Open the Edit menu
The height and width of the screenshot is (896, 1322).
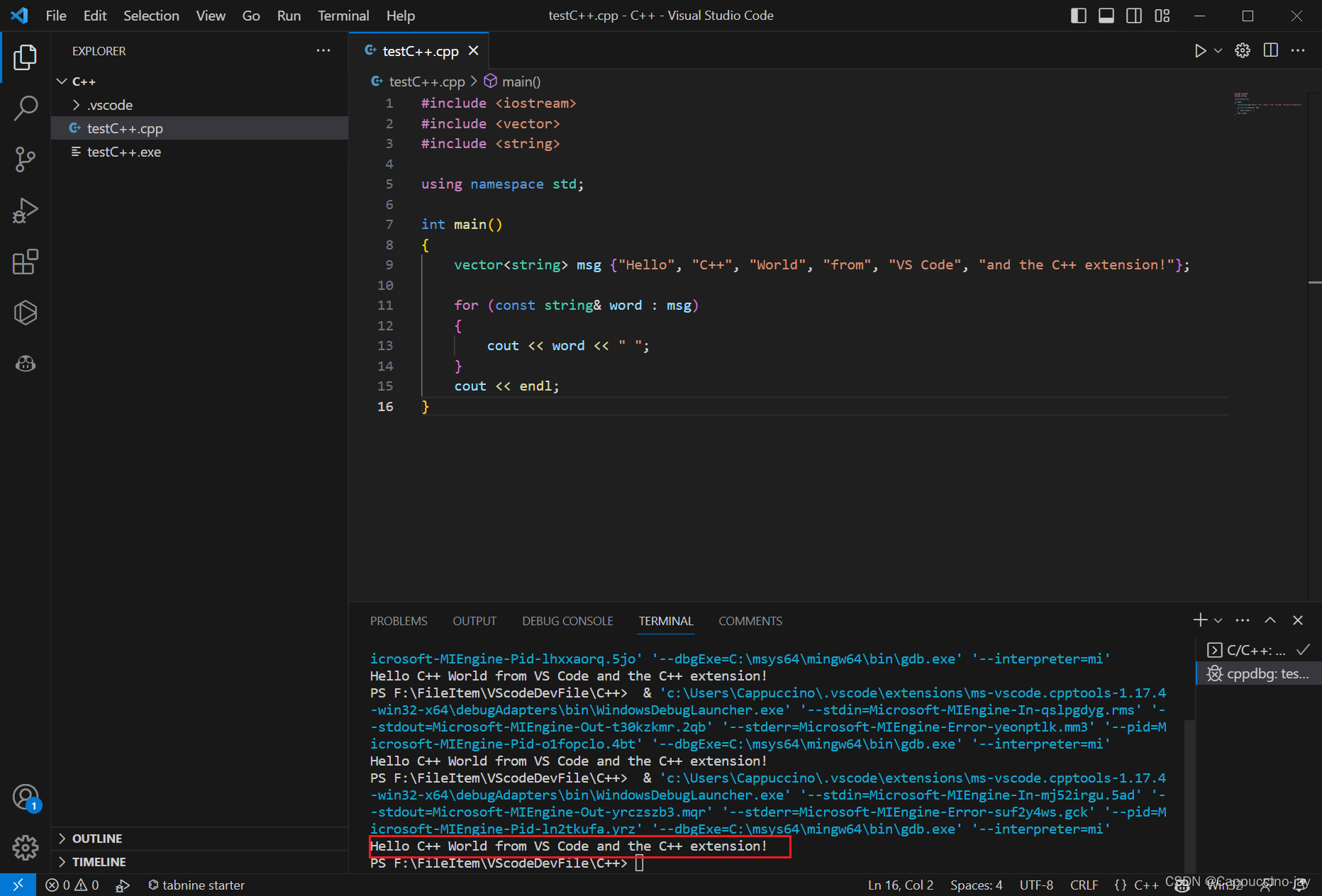pos(95,16)
